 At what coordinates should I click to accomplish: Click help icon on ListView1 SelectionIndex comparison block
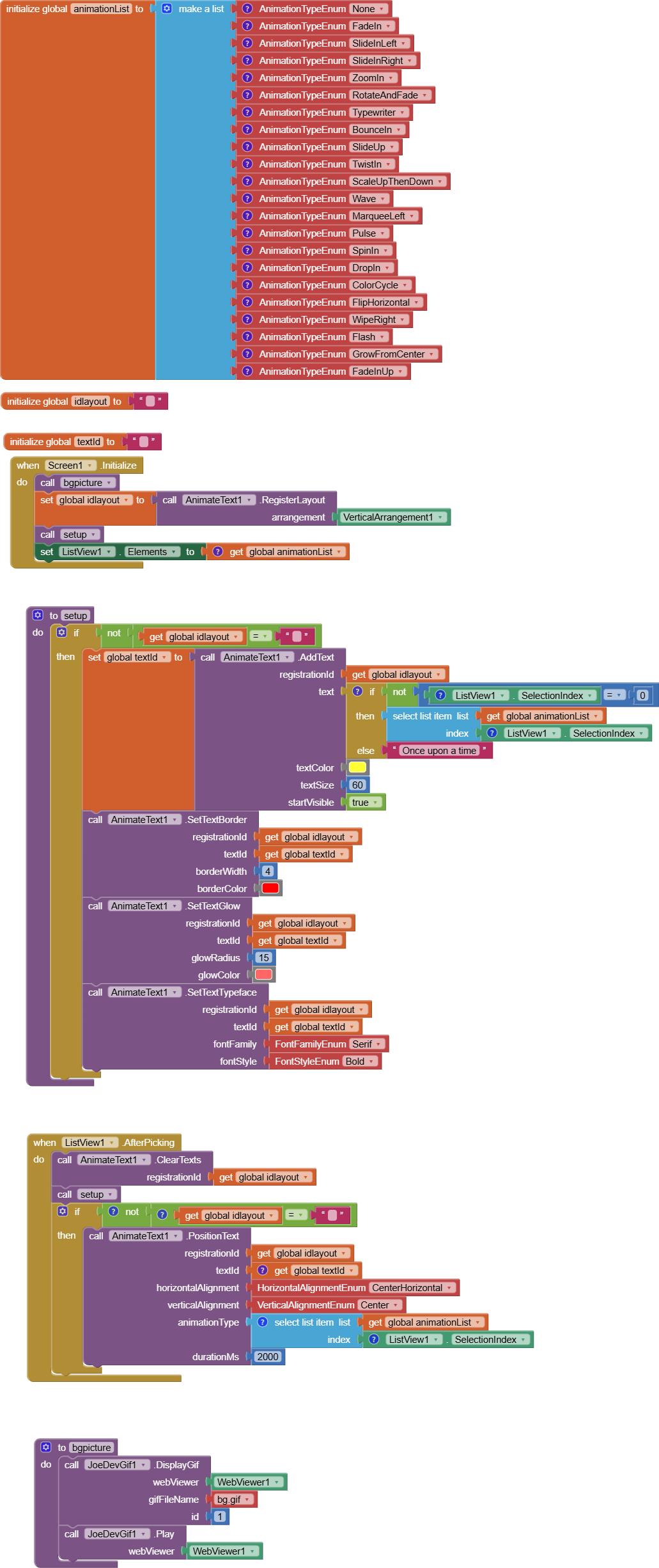coord(440,695)
